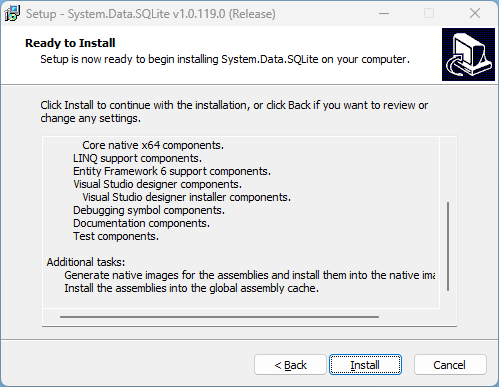Select the 'Core native x64 components.' line
Screen dimensions: 499x387
153,145
